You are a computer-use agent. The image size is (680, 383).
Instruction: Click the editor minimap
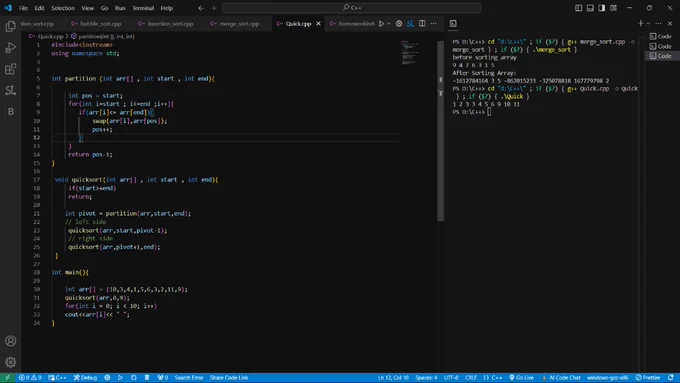[x=410, y=52]
